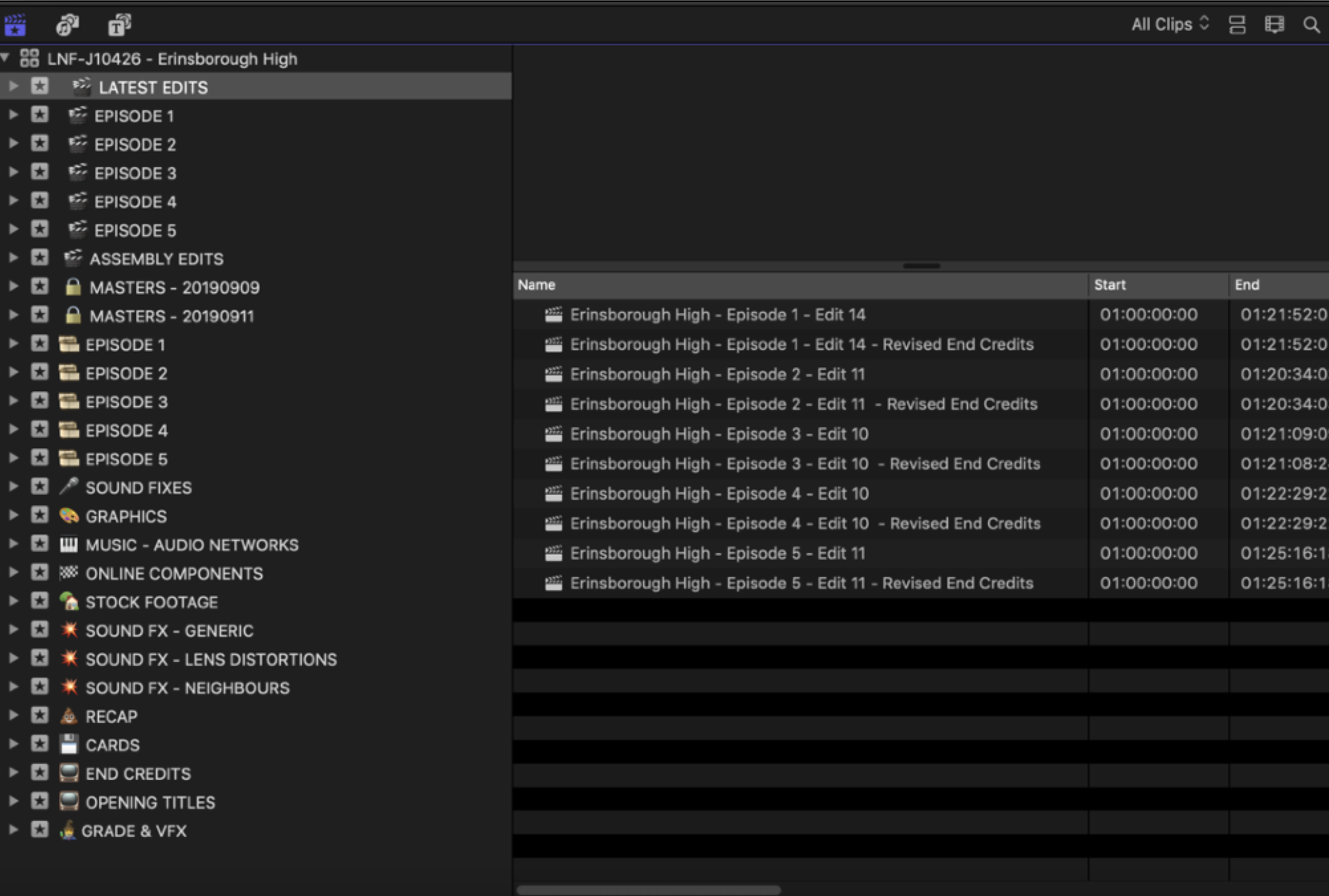Screen dimensions: 1329x896
Task: Open Photos and Audio sidebar
Action: point(67,25)
